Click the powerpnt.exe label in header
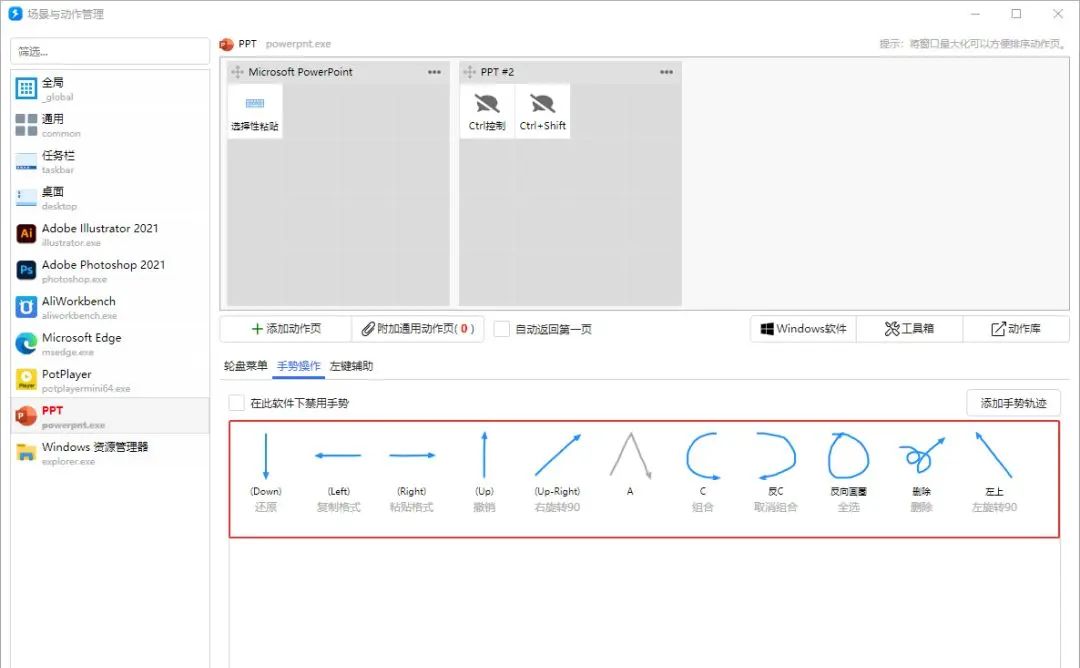This screenshot has width=1080, height=668. click(298, 44)
